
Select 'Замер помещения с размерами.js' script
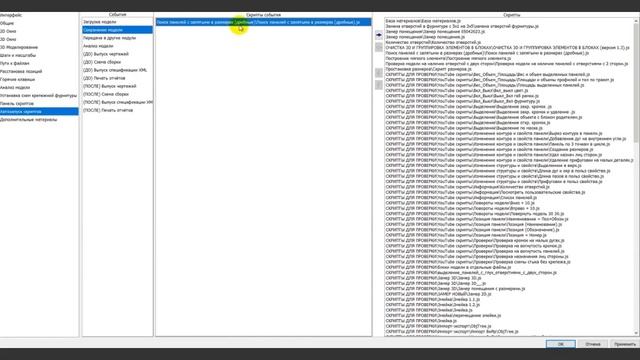(455, 289)
